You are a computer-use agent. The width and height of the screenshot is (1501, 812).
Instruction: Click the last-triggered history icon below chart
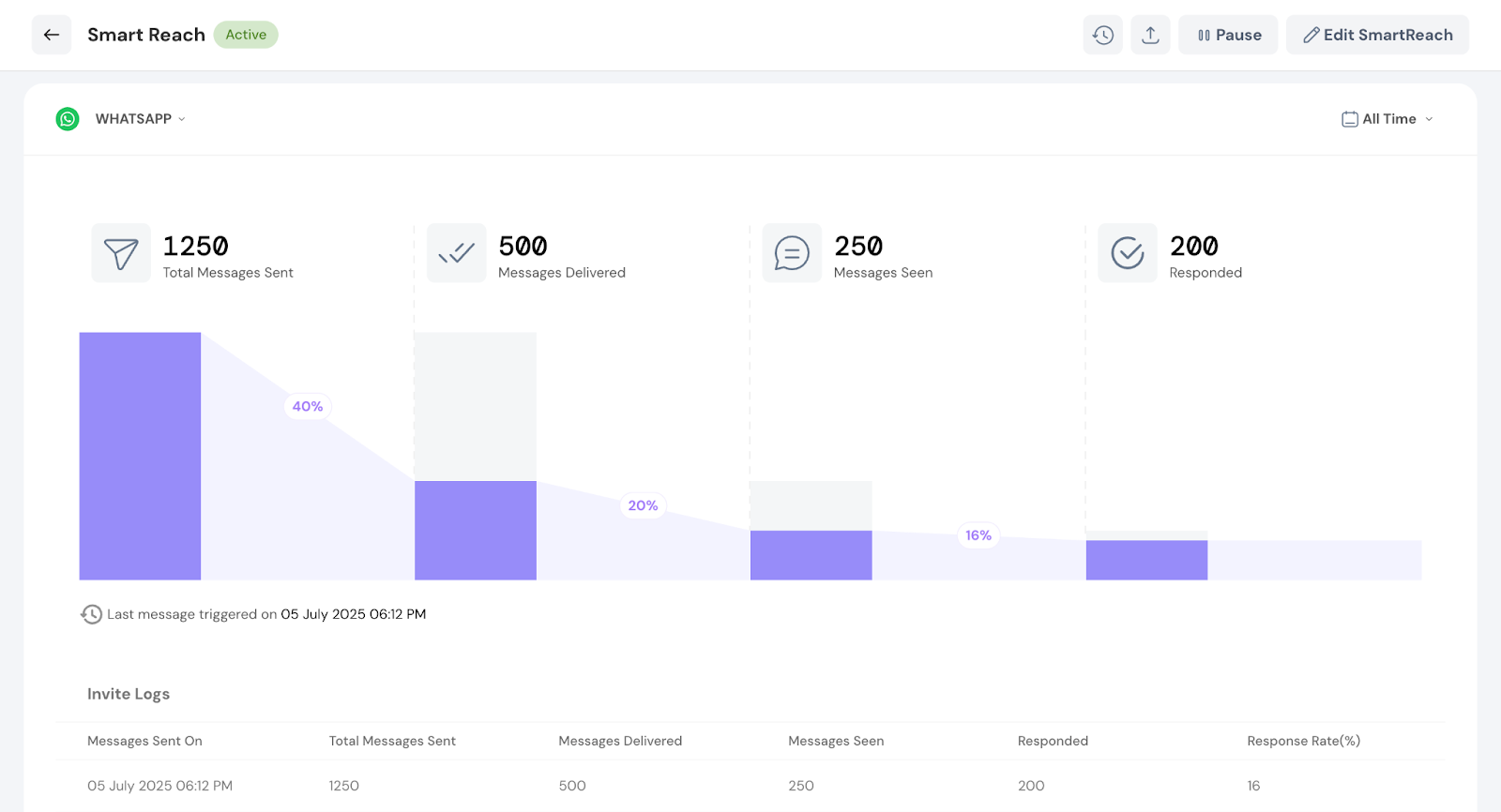pyautogui.click(x=91, y=614)
